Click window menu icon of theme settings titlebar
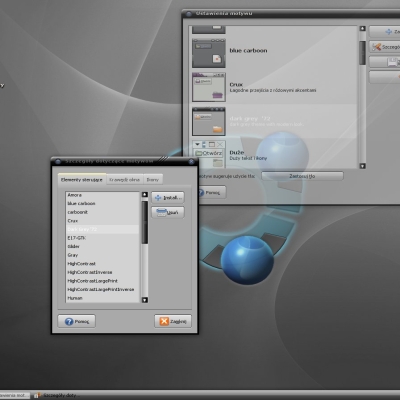This screenshot has width=400, height=400. click(189, 14)
